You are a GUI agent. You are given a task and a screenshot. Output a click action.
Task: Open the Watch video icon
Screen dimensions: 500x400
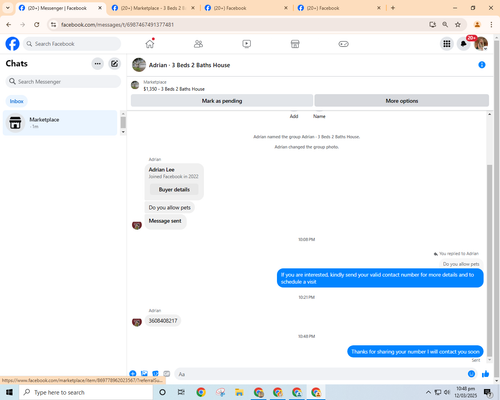tap(247, 44)
